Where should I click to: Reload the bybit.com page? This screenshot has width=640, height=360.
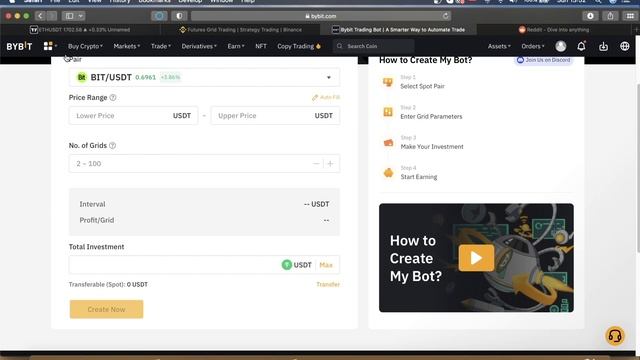(x=446, y=16)
